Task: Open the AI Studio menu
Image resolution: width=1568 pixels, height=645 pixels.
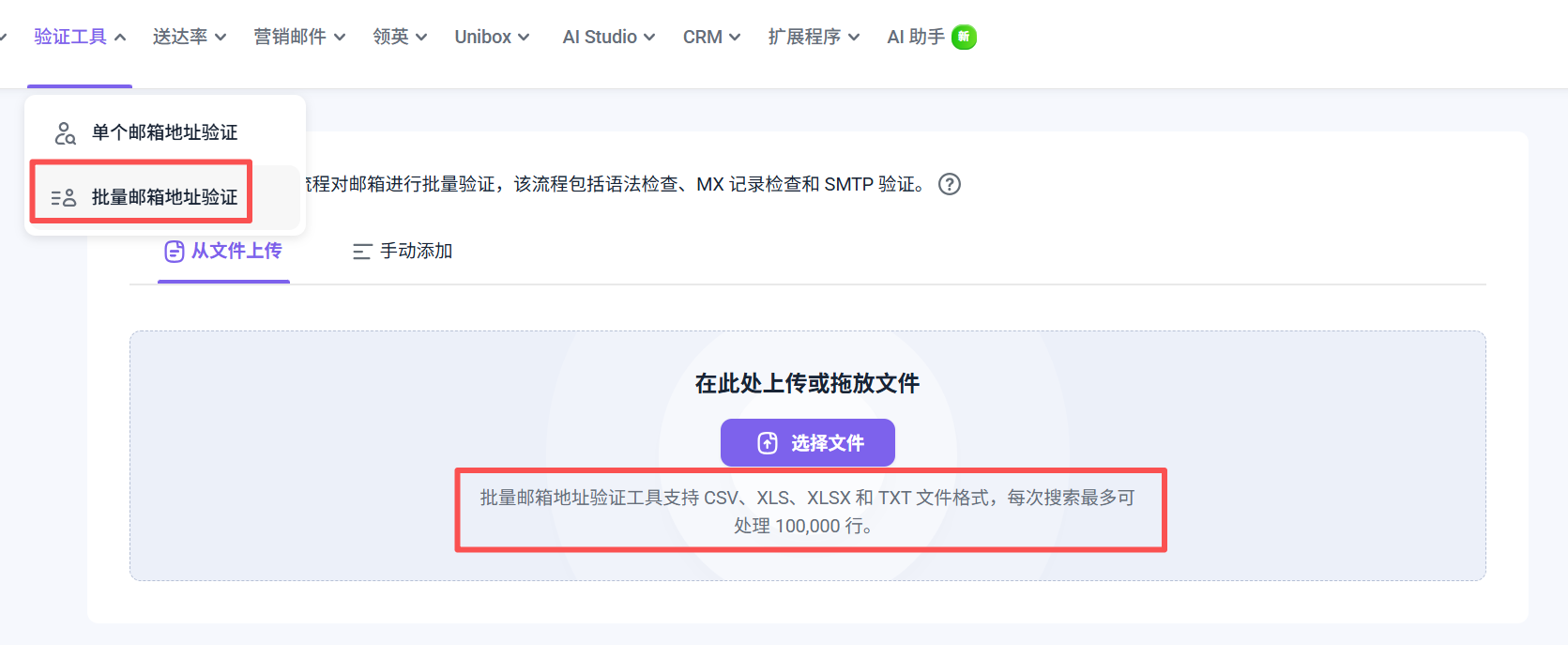Action: click(600, 37)
